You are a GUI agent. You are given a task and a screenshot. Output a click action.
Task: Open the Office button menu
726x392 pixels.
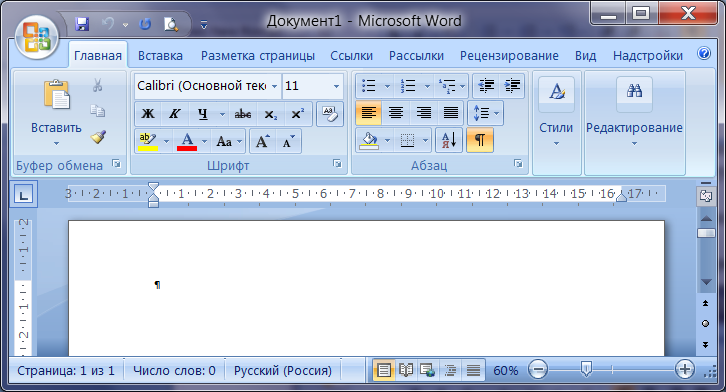pos(37,38)
